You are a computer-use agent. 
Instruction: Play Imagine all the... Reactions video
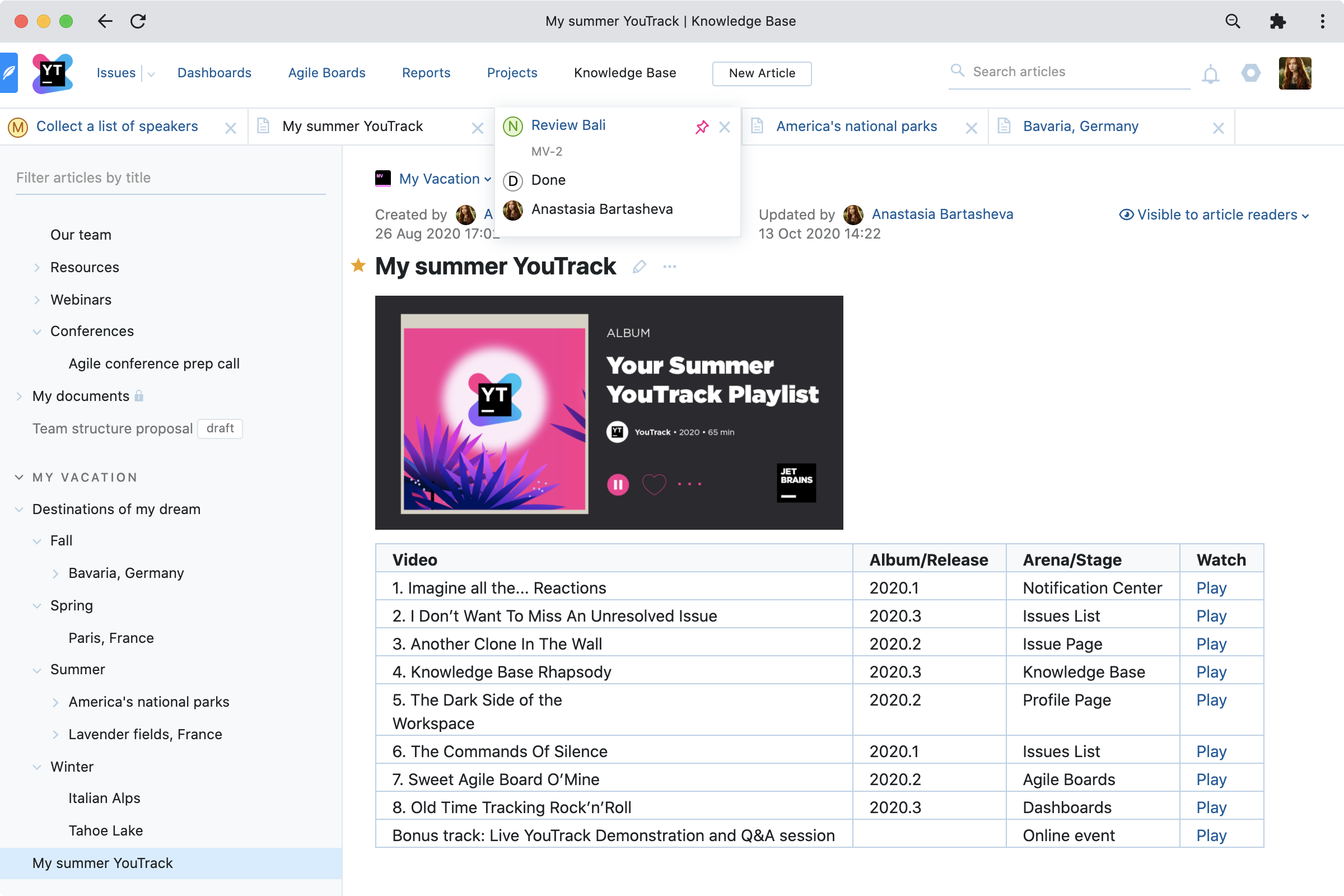(x=1211, y=587)
